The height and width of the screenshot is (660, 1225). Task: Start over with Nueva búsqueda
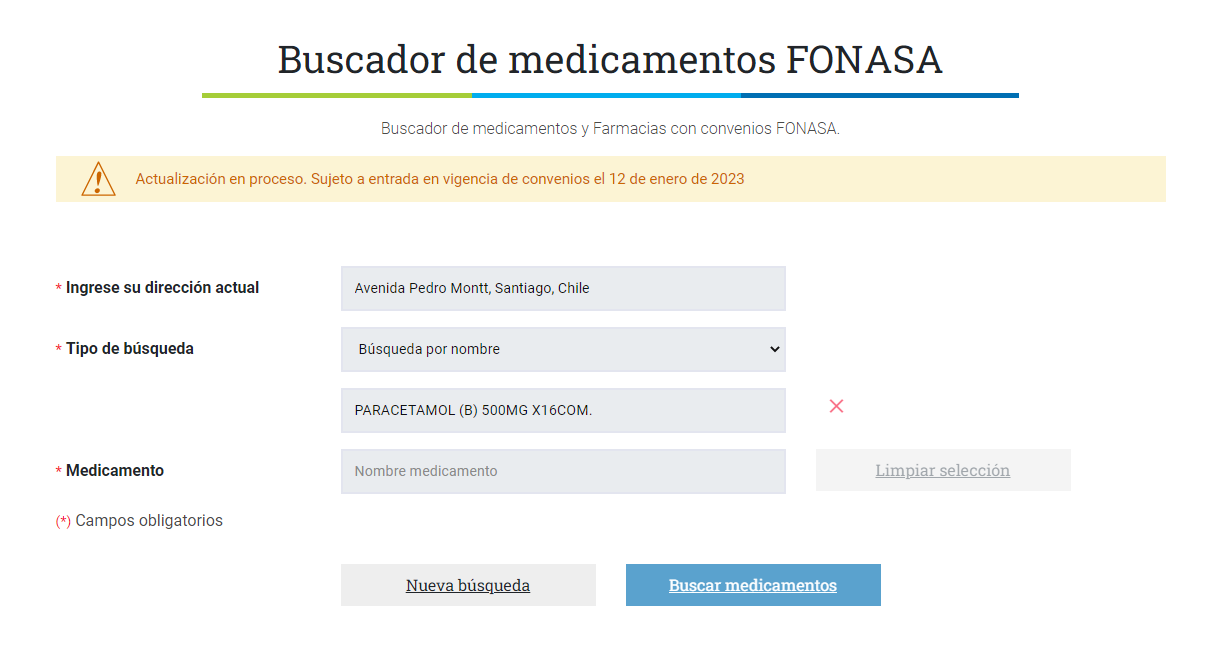point(468,585)
